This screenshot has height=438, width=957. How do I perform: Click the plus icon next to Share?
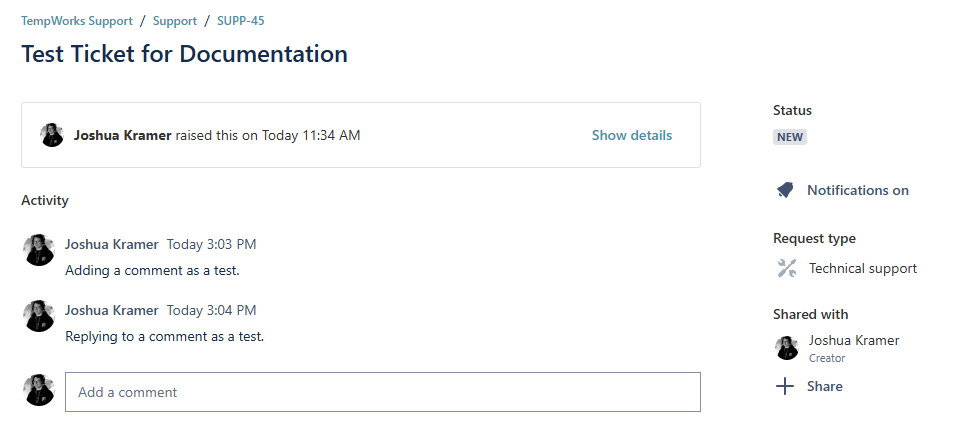pyautogui.click(x=786, y=386)
